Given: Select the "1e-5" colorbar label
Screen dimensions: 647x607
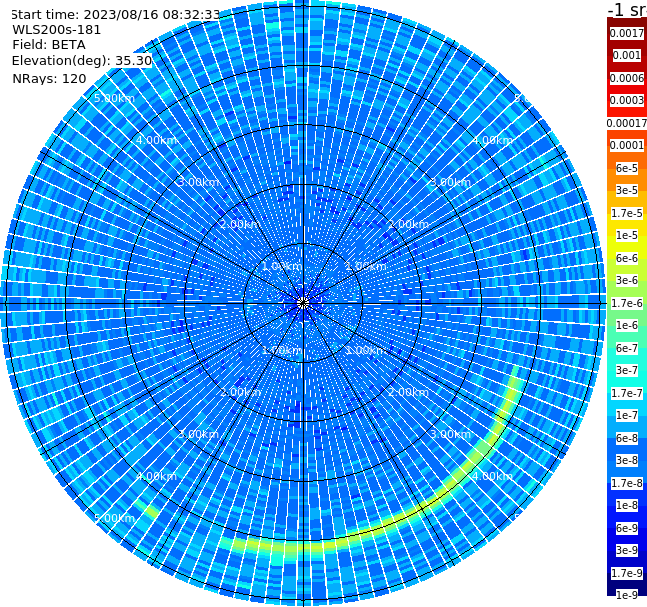Looking at the screenshot, I should (x=626, y=235).
